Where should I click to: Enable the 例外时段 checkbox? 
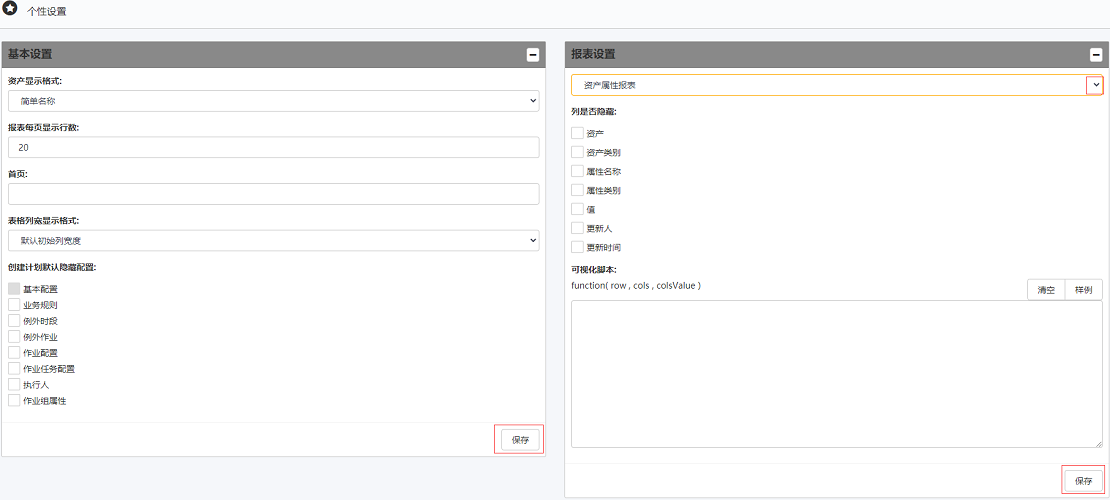(14, 321)
